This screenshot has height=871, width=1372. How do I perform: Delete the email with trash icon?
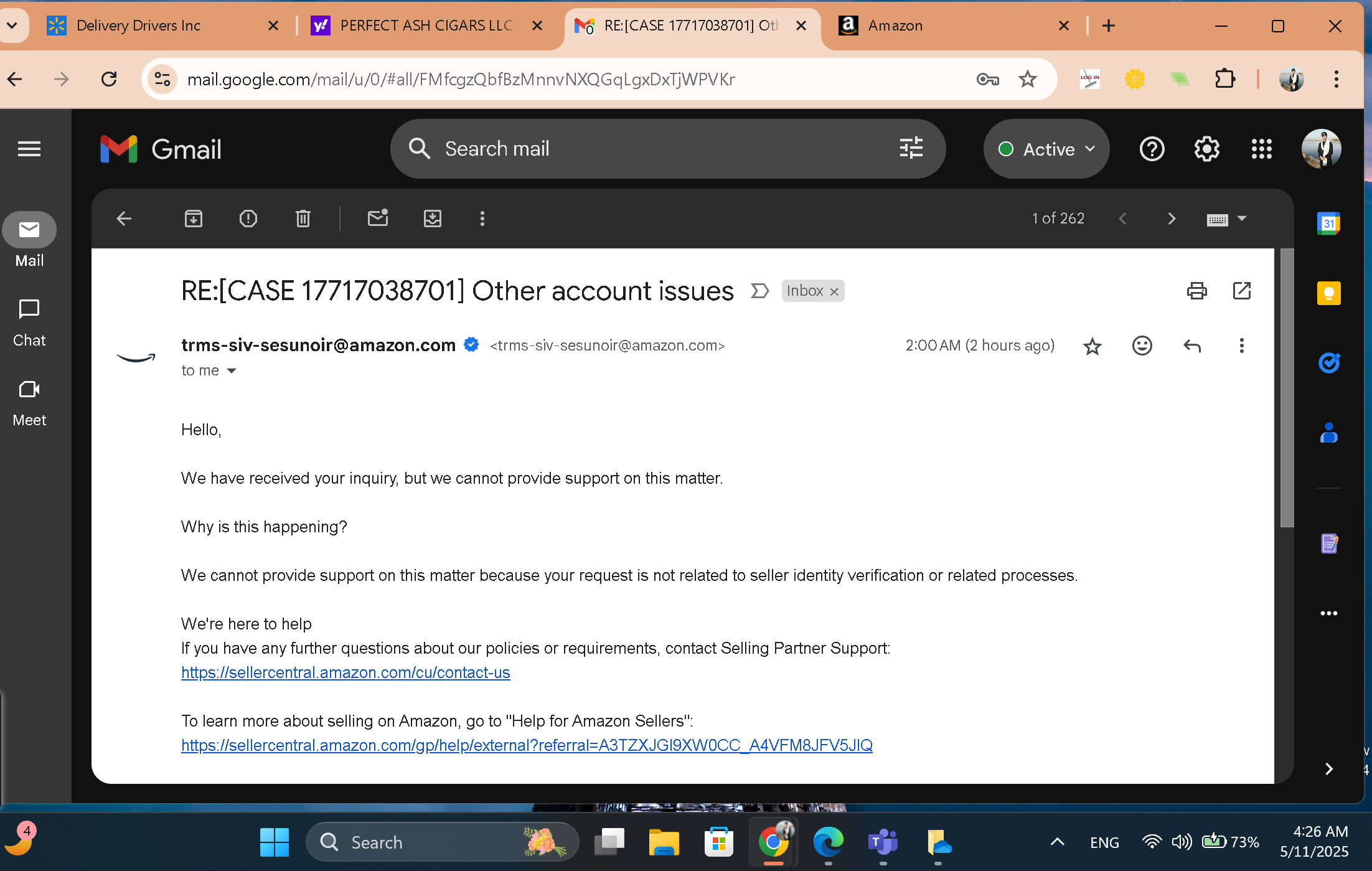(x=303, y=219)
